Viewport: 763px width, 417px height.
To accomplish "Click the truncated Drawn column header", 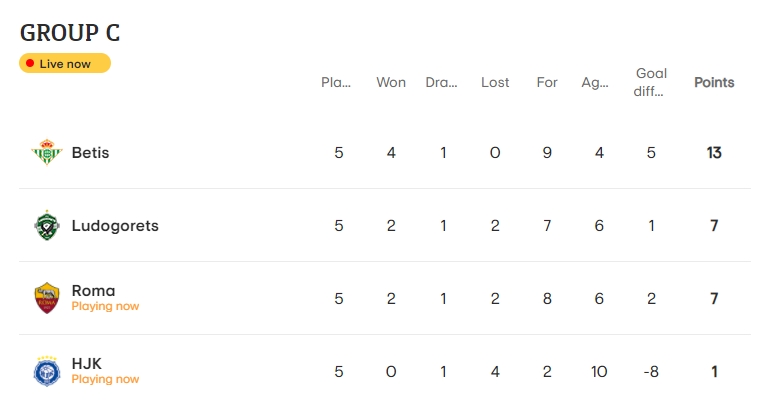I will click(441, 82).
